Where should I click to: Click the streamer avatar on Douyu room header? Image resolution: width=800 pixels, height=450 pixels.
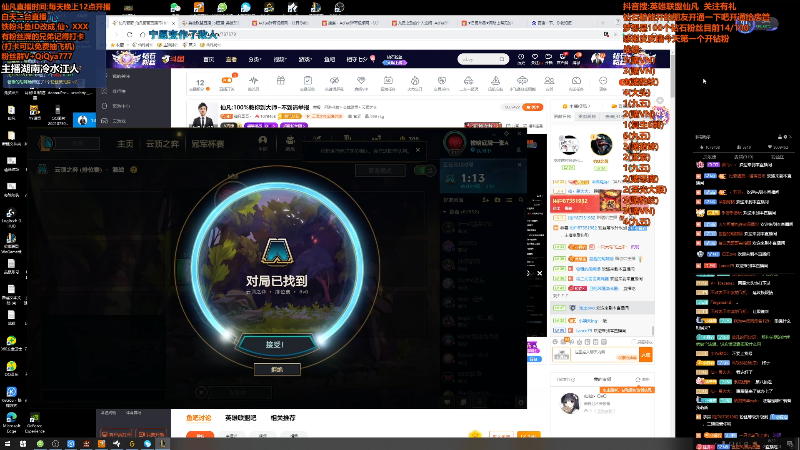pyautogui.click(x=203, y=114)
